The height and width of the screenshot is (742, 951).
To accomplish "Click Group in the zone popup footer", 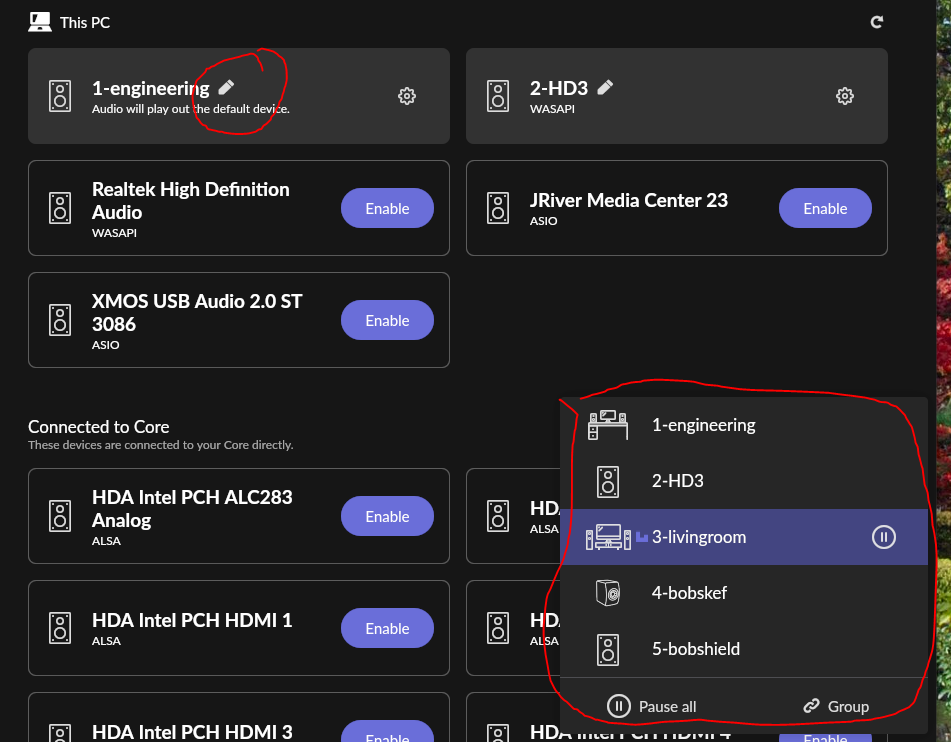I will point(837,706).
